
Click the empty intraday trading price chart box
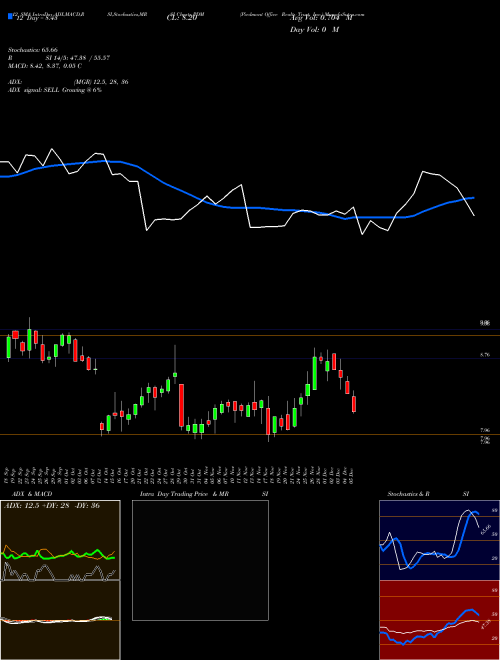pyautogui.click(x=200, y=560)
